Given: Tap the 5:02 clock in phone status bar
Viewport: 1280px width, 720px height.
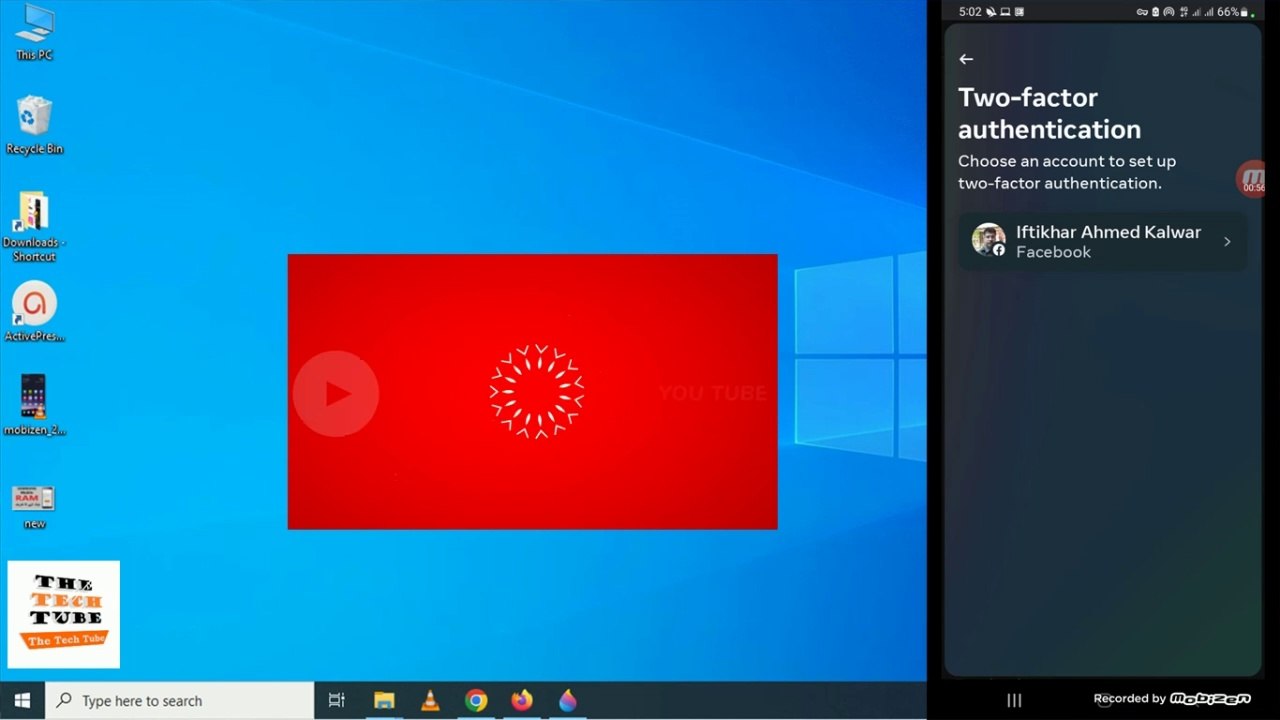Looking at the screenshot, I should (x=970, y=12).
